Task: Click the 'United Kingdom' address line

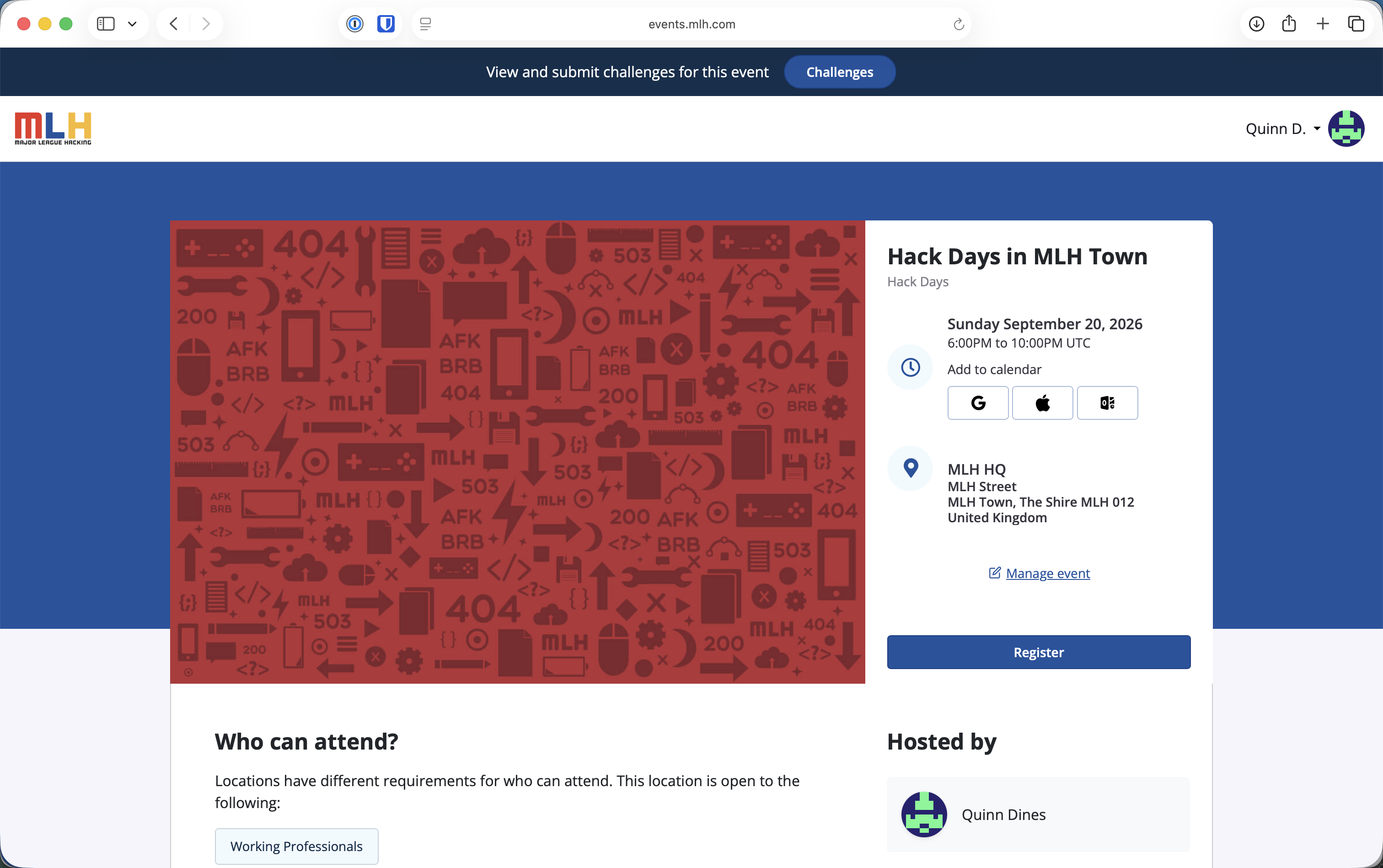Action: [x=997, y=518]
